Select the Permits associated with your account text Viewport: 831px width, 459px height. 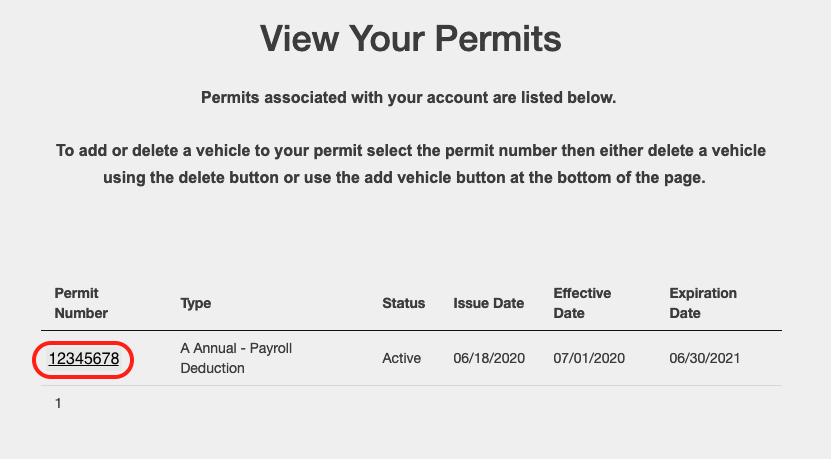tap(408, 98)
